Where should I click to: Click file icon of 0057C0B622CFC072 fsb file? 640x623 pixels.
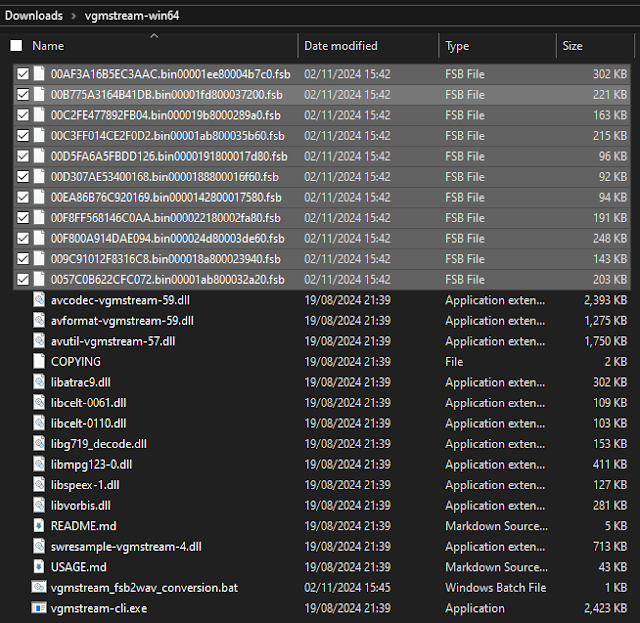pyautogui.click(x=39, y=279)
